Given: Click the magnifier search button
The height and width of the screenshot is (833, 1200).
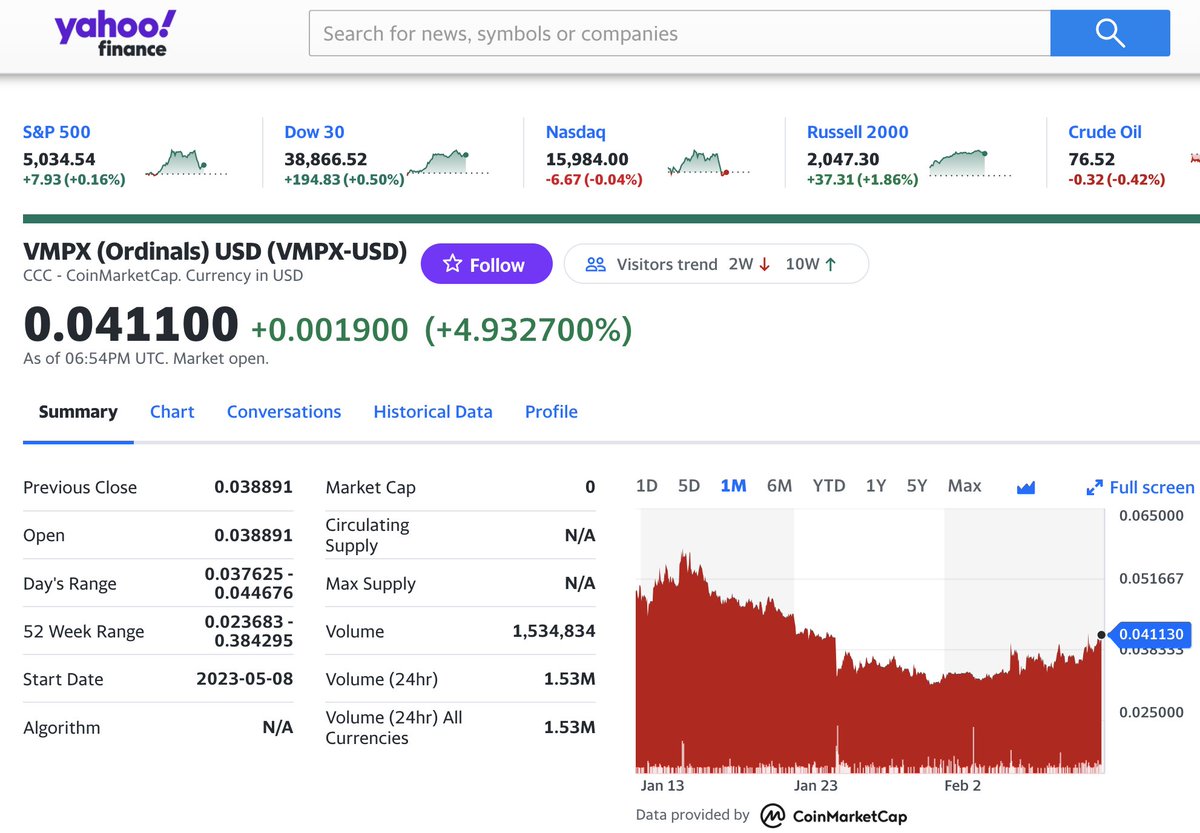Looking at the screenshot, I should [1110, 33].
